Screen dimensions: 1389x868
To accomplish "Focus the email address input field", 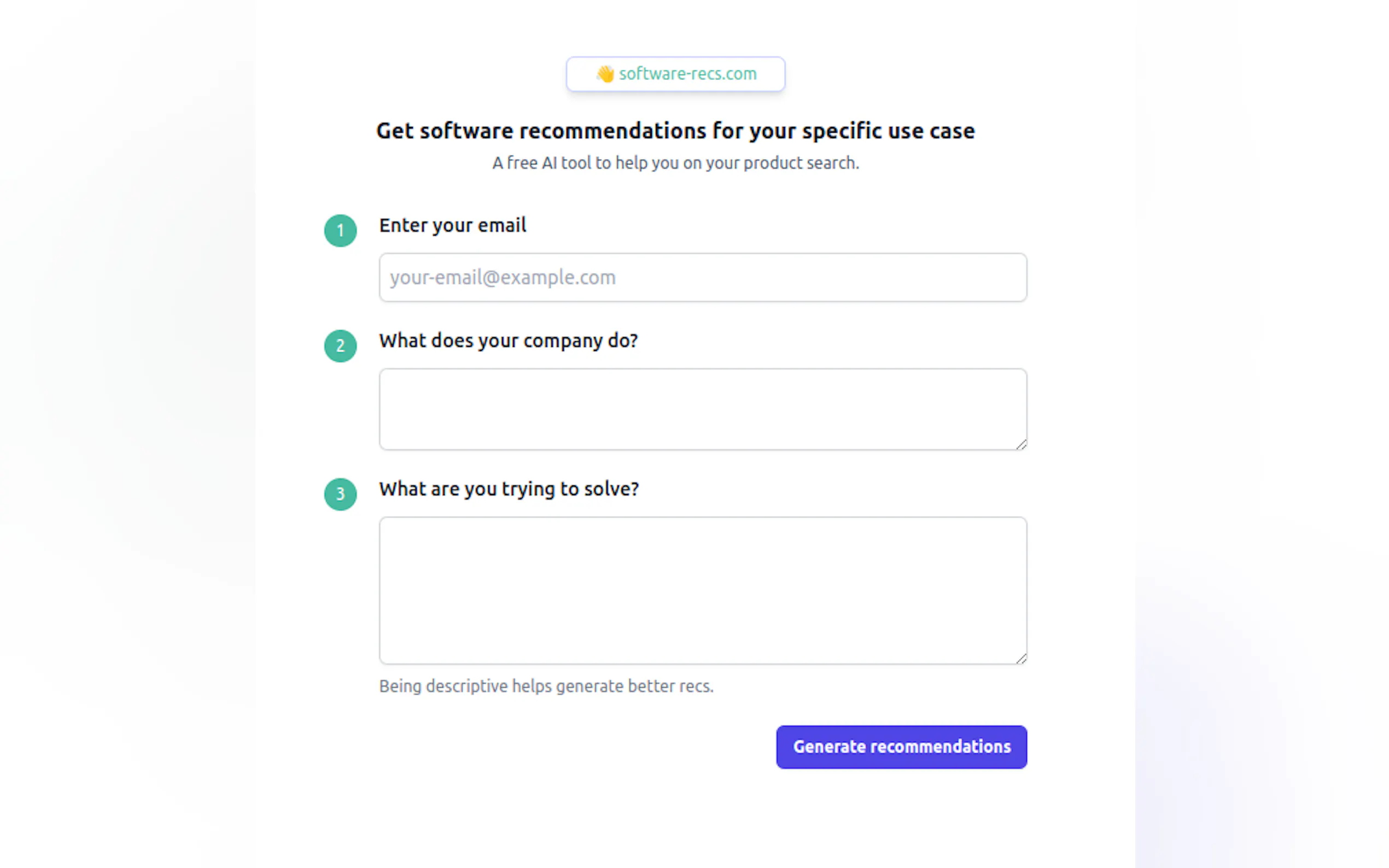I will pos(702,278).
